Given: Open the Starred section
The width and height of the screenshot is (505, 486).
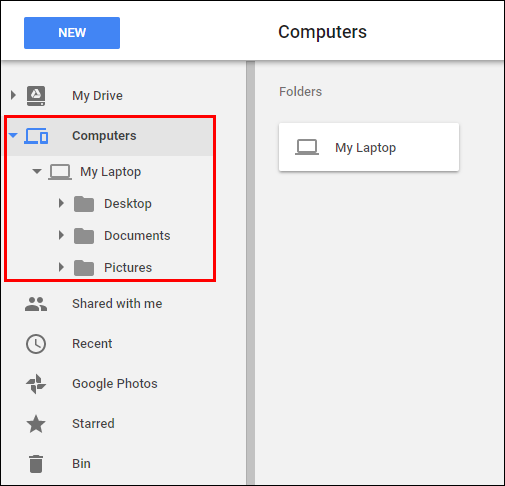Looking at the screenshot, I should pyautogui.click(x=94, y=424).
